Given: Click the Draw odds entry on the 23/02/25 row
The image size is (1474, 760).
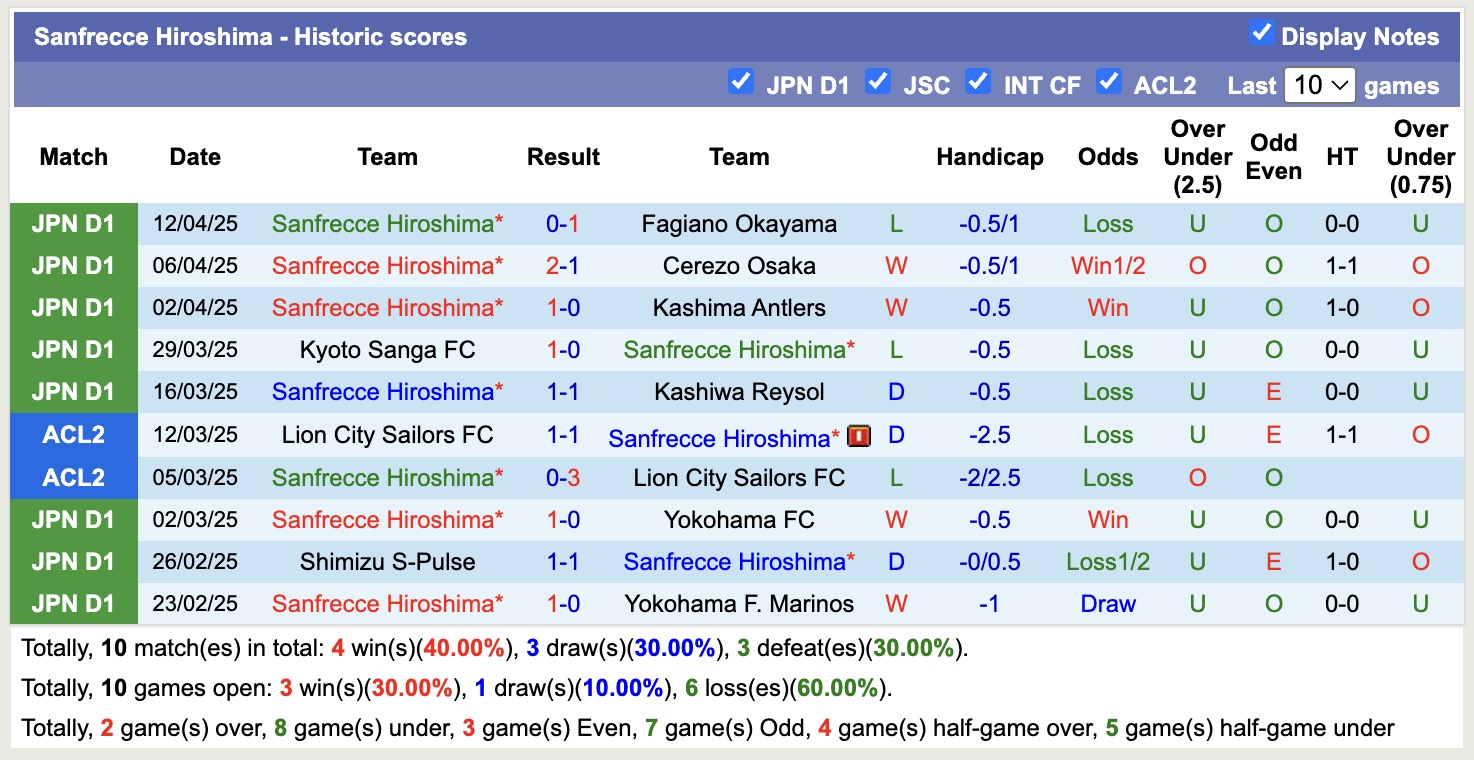Looking at the screenshot, I should pyautogui.click(x=1107, y=603).
